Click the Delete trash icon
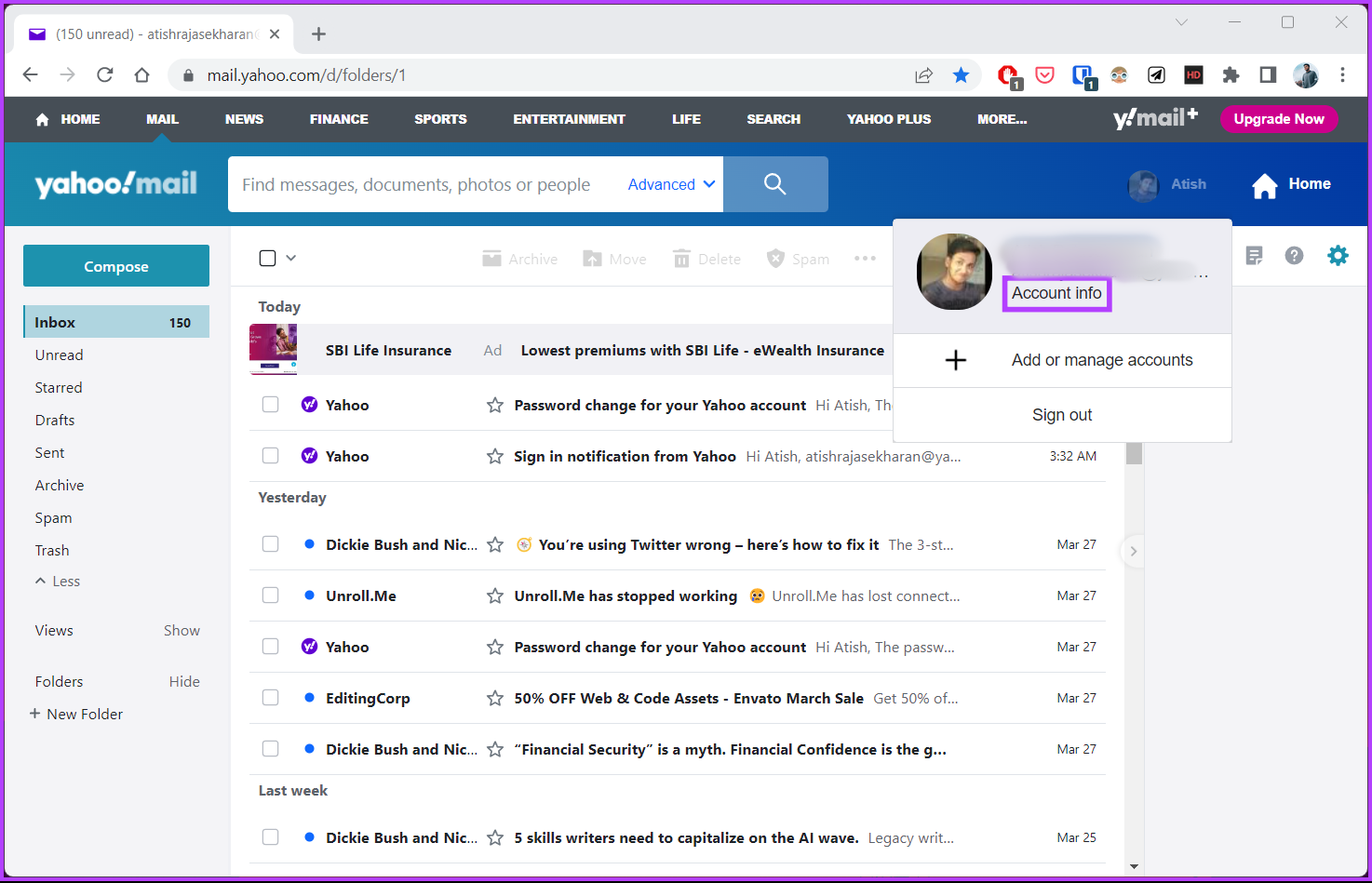Image resolution: width=1372 pixels, height=883 pixels. click(682, 258)
